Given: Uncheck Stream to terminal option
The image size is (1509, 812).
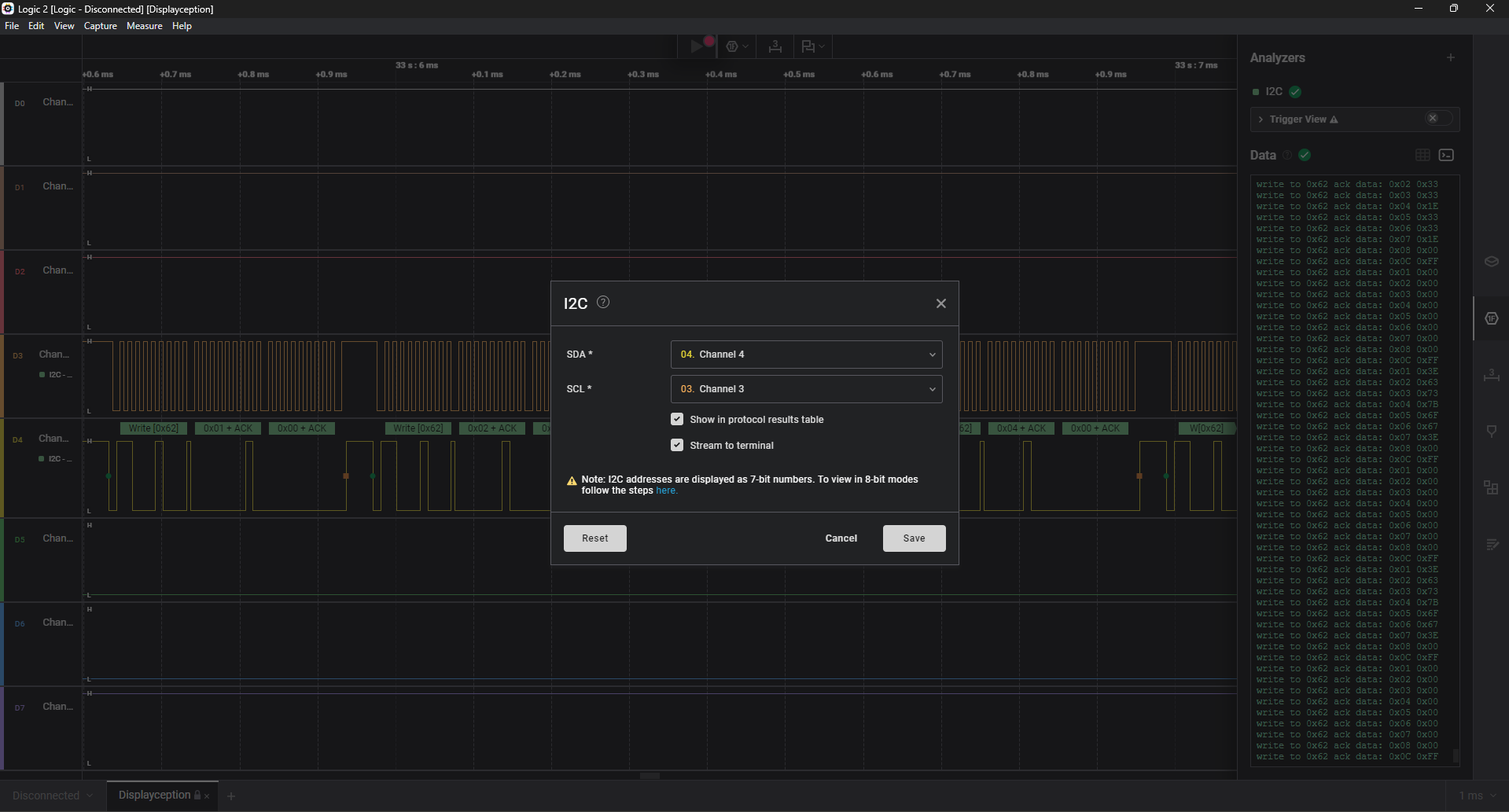Looking at the screenshot, I should [x=677, y=445].
